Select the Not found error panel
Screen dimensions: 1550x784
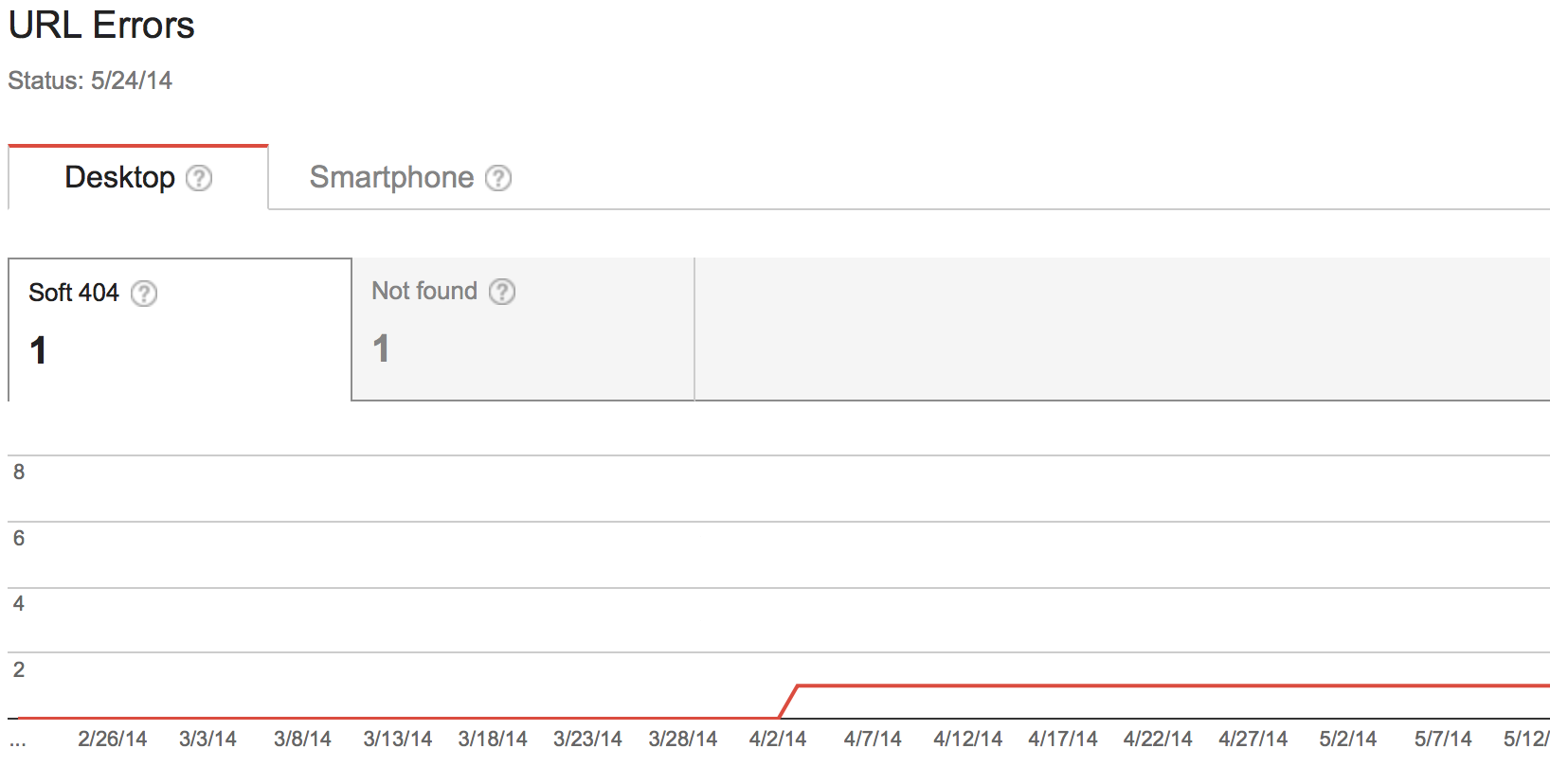tap(523, 330)
